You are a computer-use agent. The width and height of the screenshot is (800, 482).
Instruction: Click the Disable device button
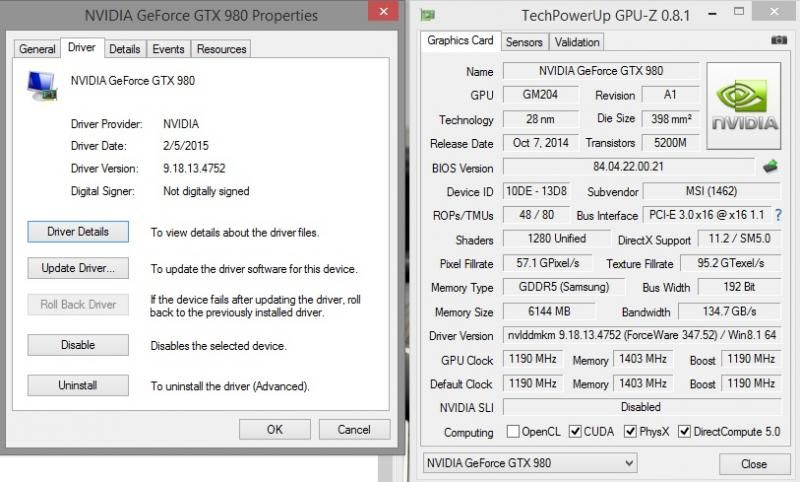coord(78,345)
